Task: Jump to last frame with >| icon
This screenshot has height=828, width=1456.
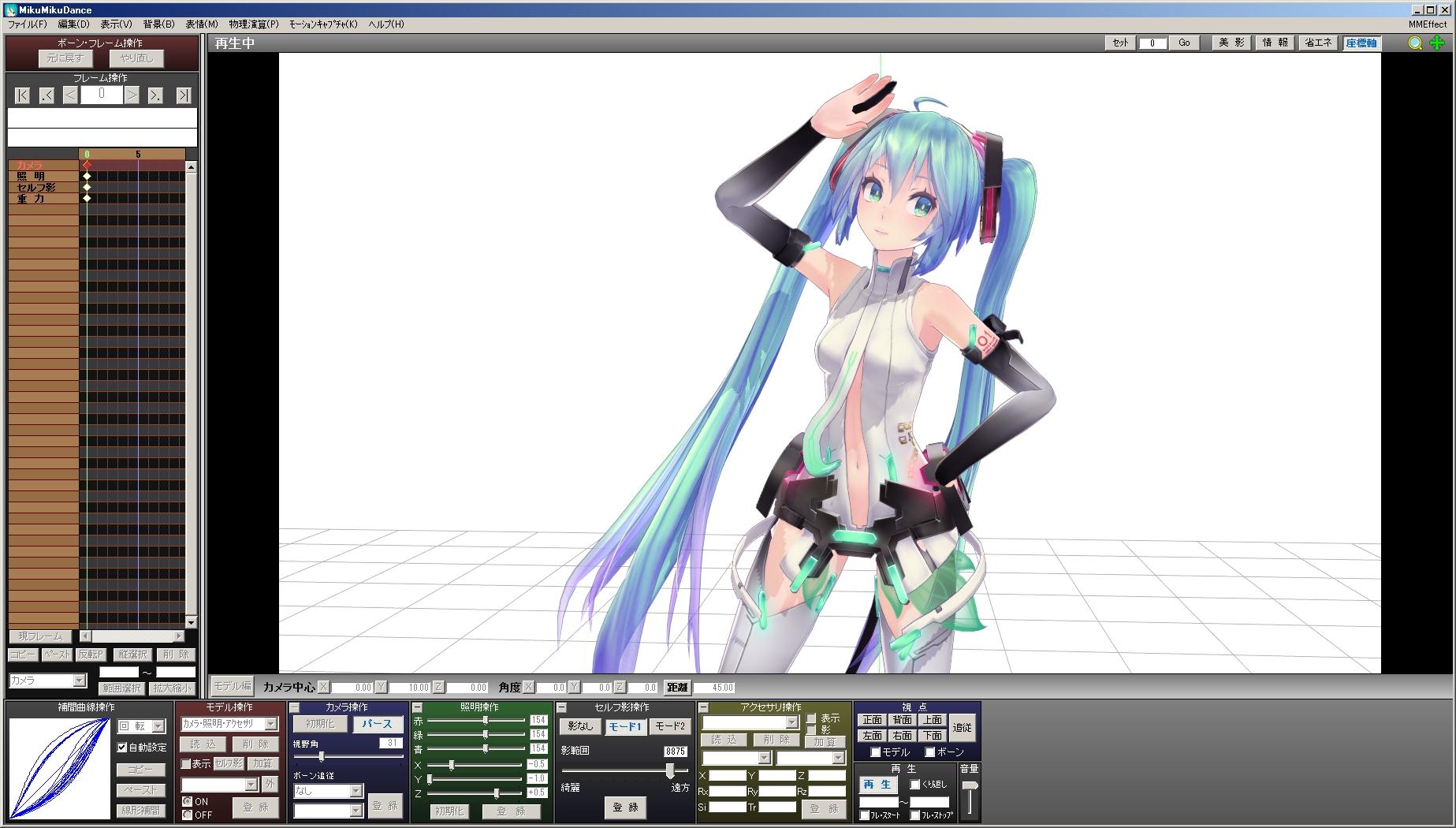Action: tap(182, 95)
